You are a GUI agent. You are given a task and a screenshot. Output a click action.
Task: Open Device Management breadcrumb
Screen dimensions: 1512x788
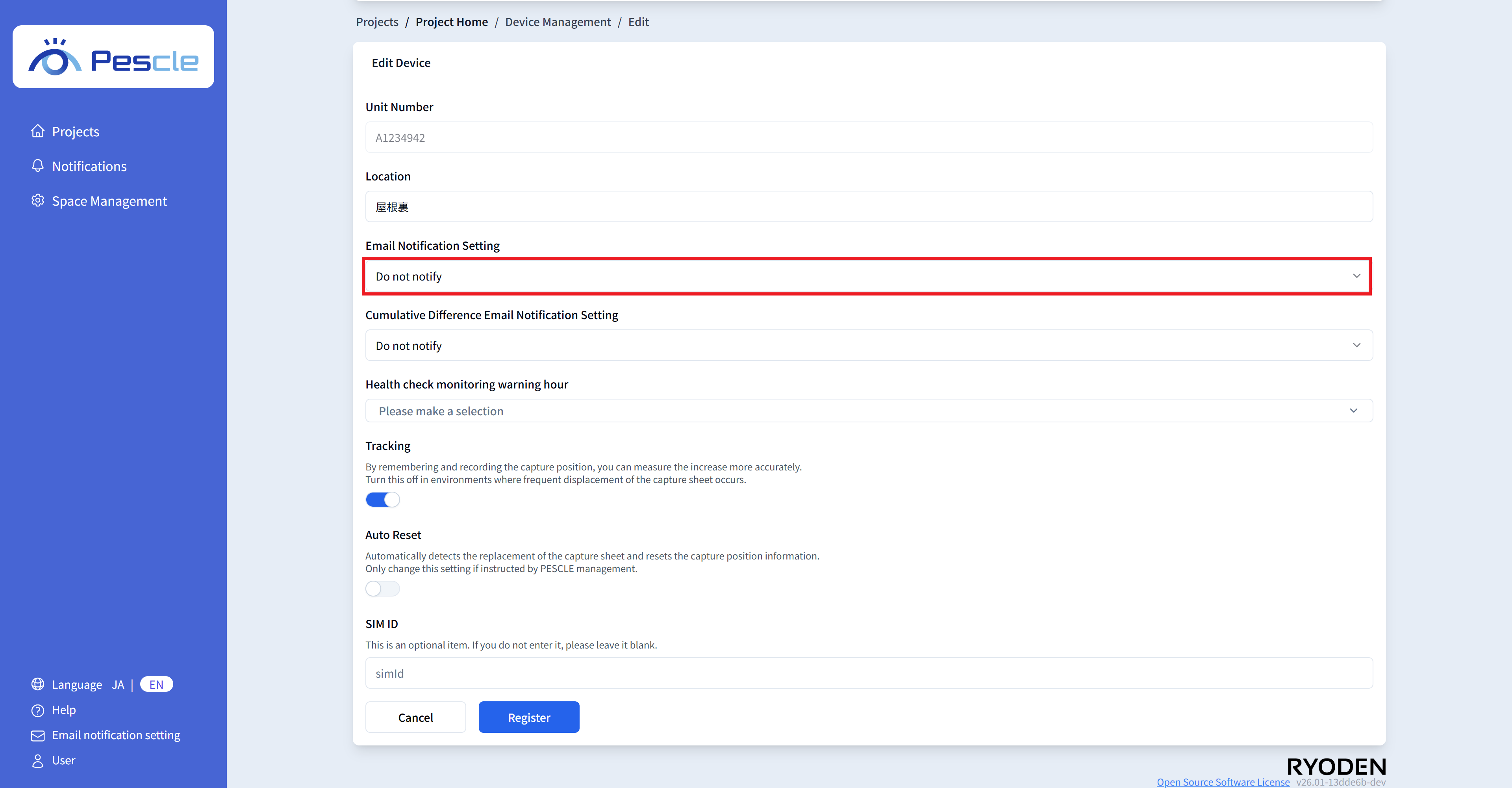(558, 22)
